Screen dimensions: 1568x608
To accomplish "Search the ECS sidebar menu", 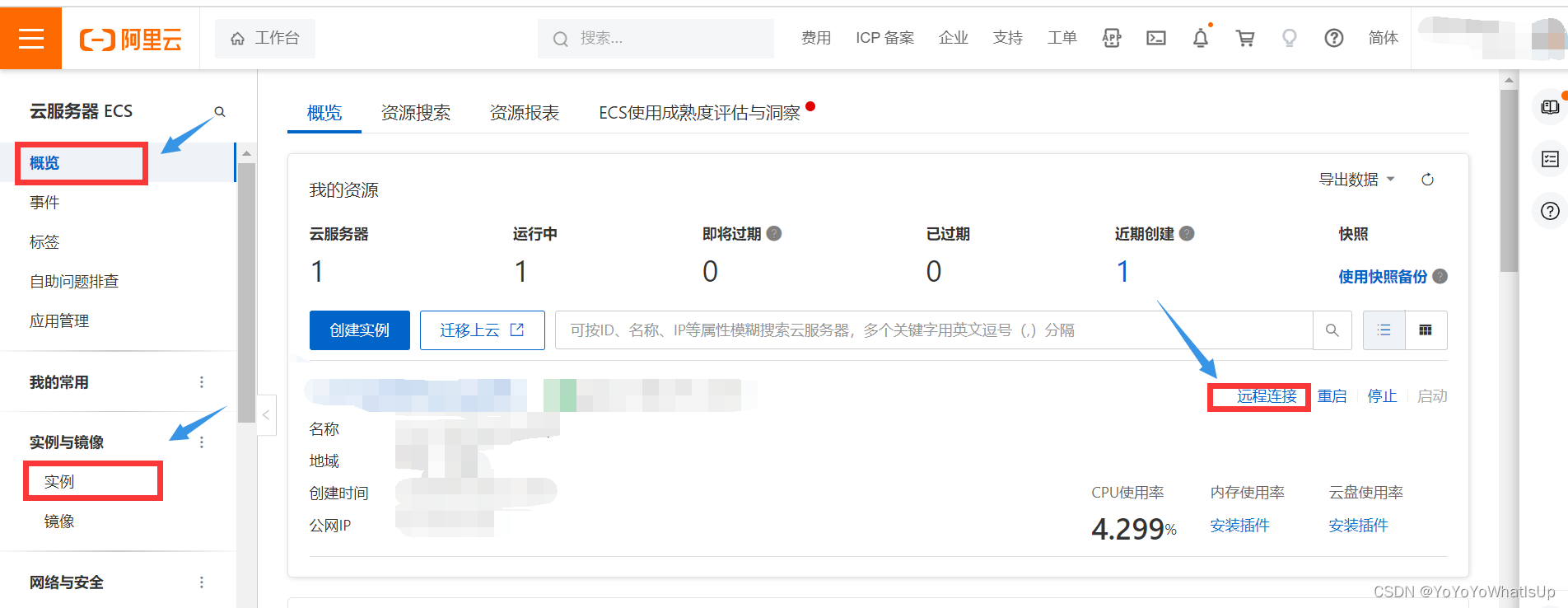I will point(220,111).
